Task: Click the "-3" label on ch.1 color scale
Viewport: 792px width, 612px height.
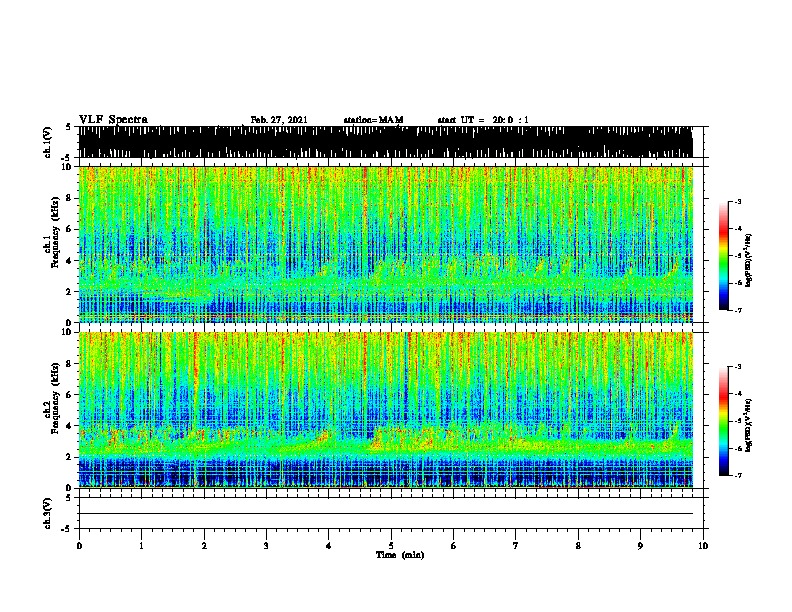Action: coord(737,201)
